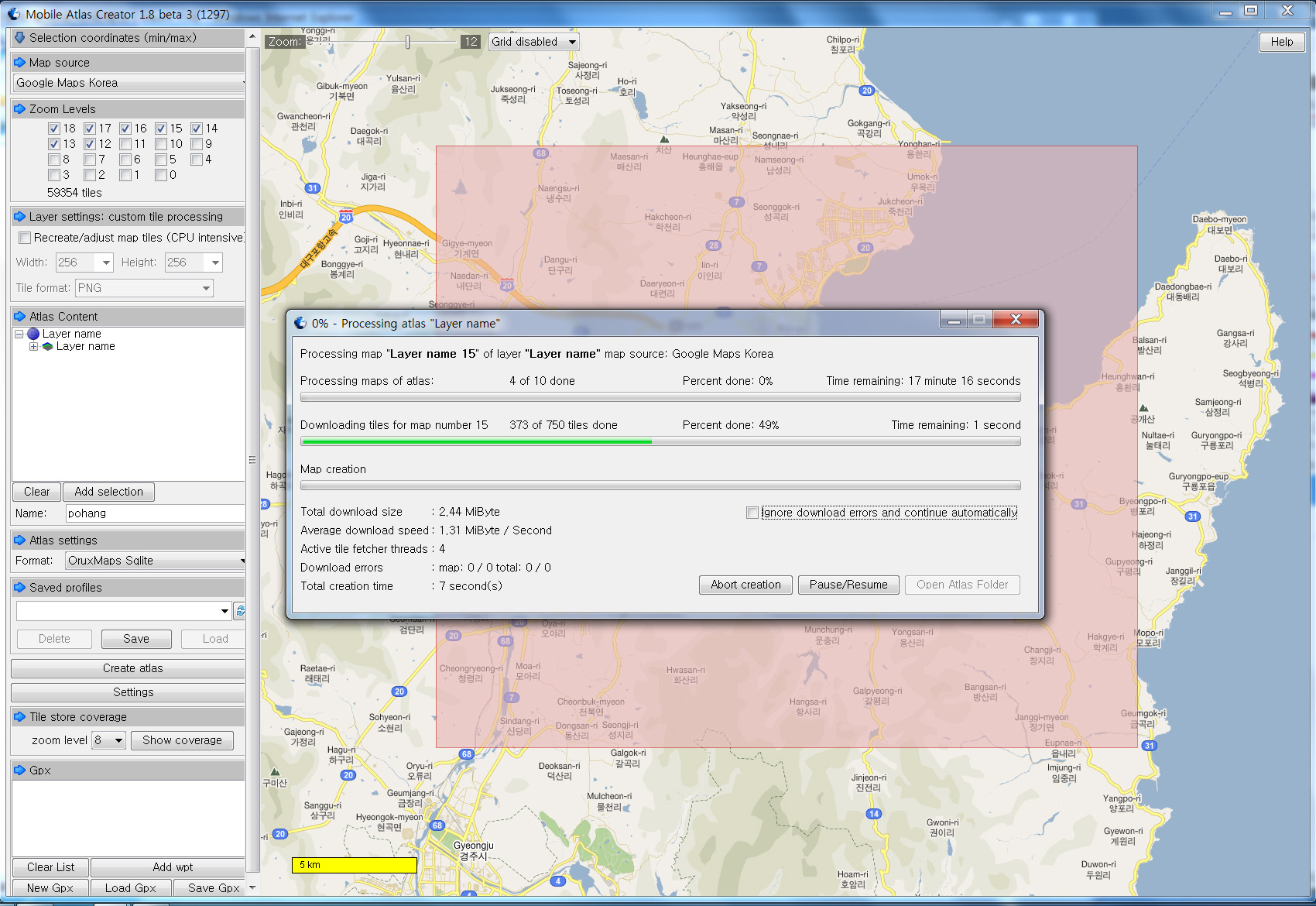Open the Grid disabled dropdown
Screen dimensions: 1316x906
534,42
